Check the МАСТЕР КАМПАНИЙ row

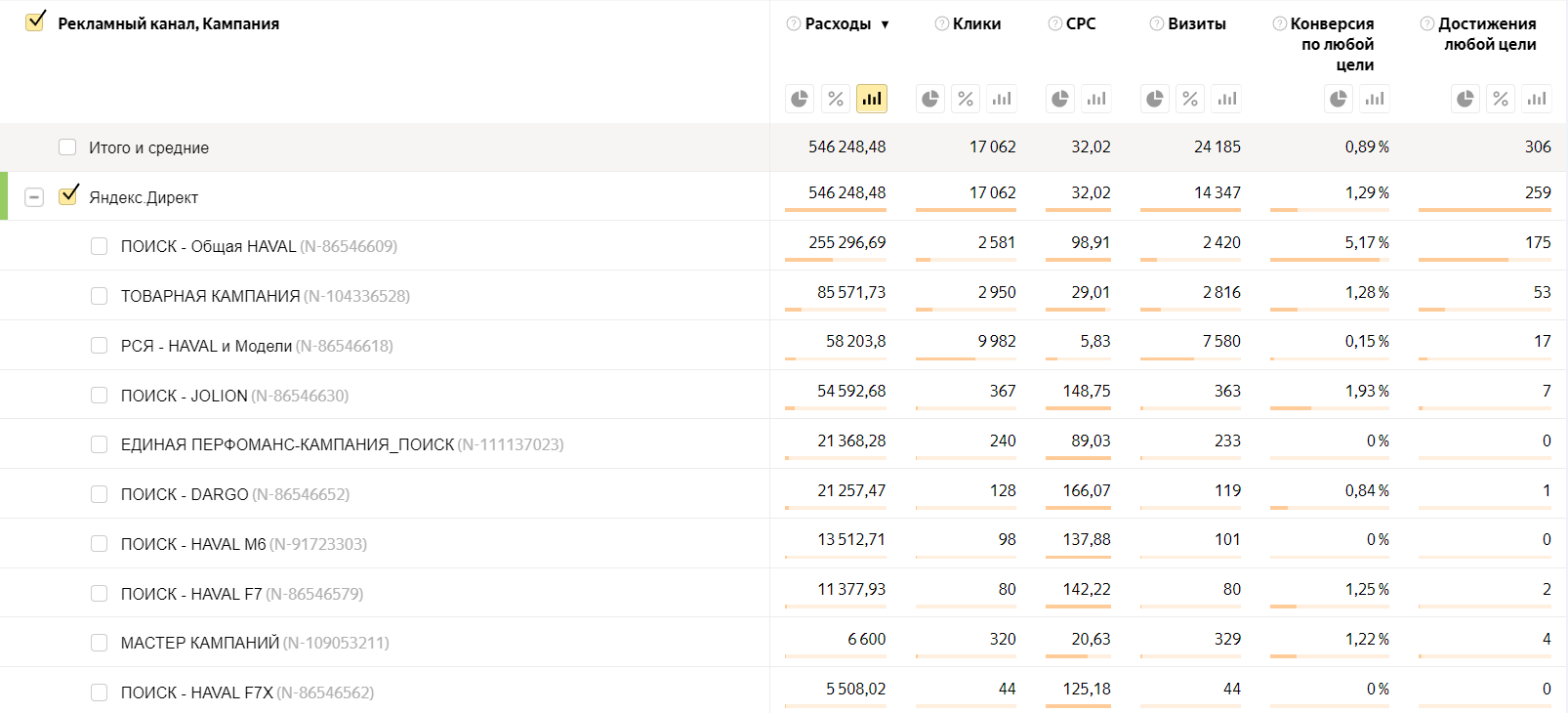tap(99, 643)
